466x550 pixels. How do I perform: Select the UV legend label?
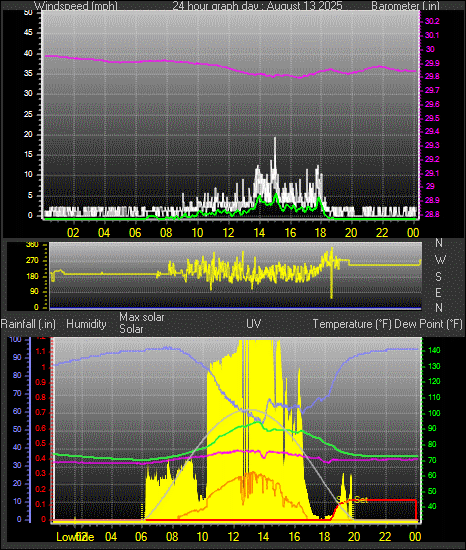click(254, 323)
